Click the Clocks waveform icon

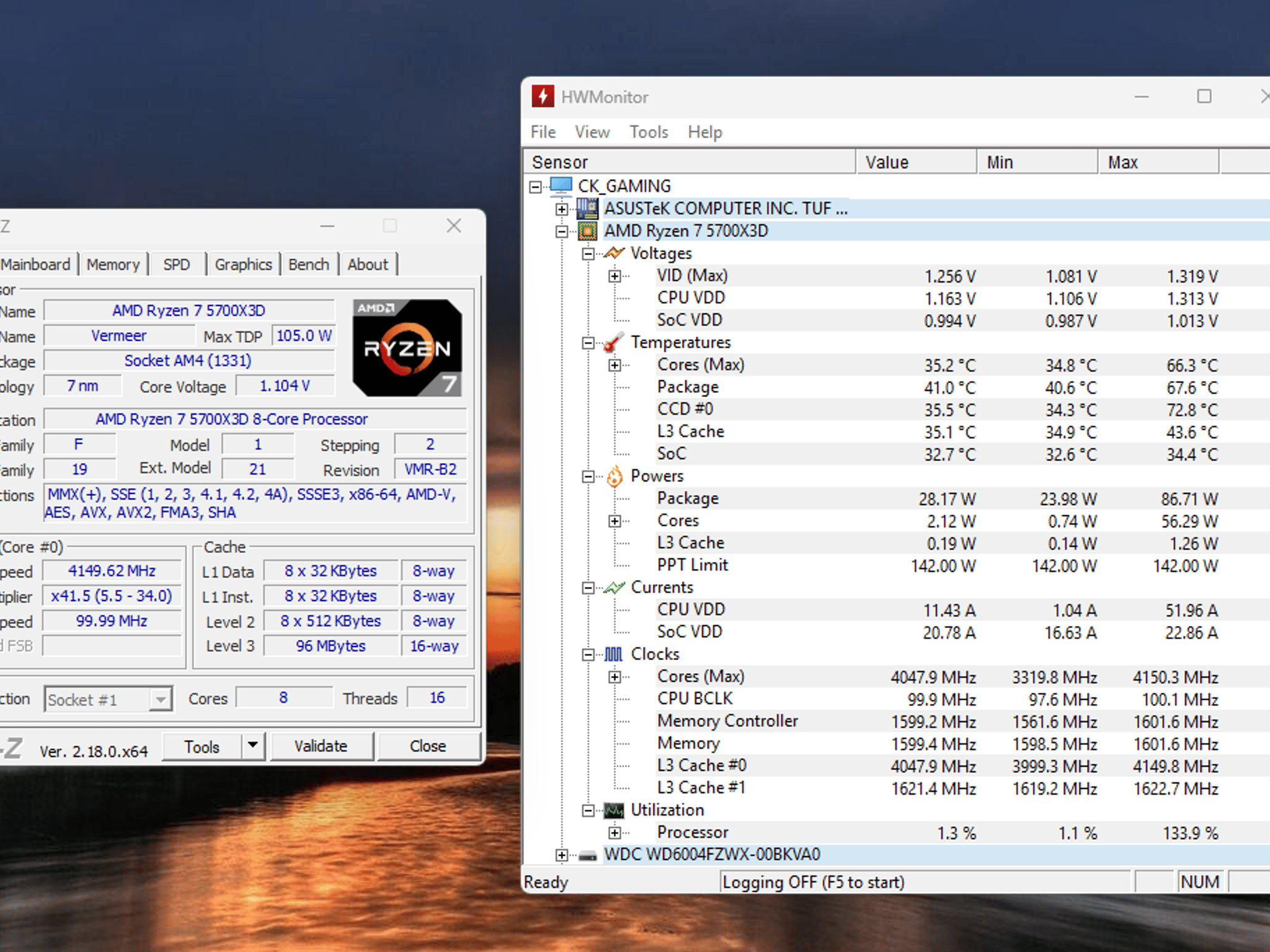tap(613, 654)
